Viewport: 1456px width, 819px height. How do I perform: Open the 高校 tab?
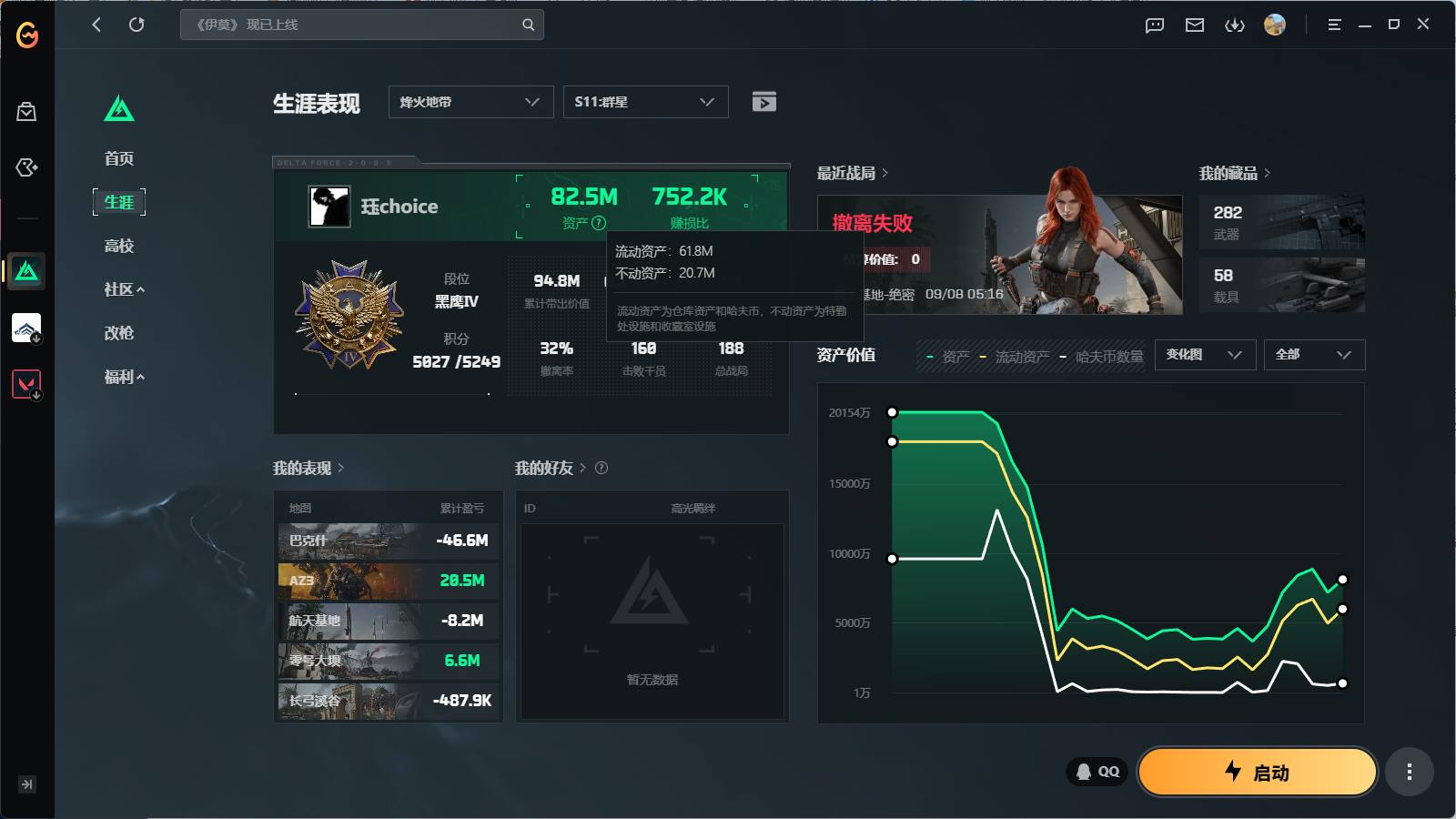point(119,246)
